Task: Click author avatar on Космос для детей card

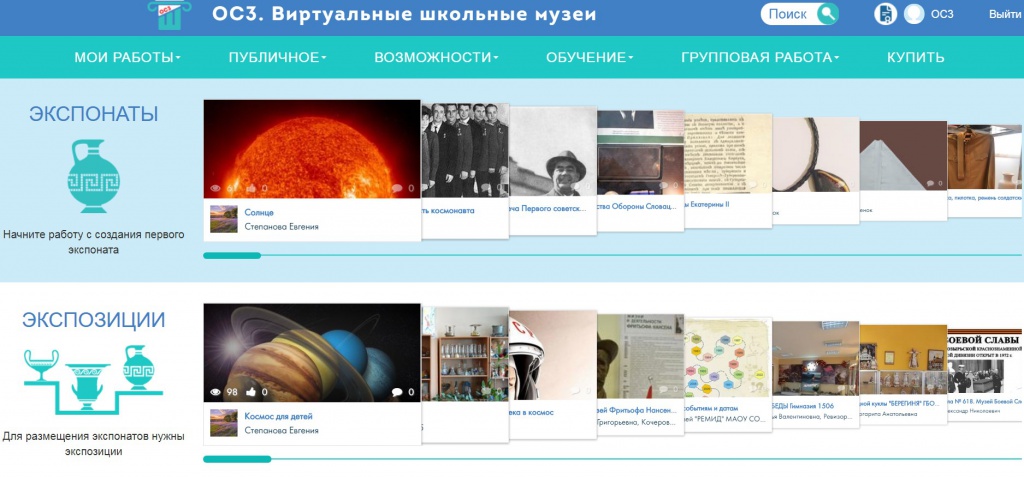Action: coord(223,423)
